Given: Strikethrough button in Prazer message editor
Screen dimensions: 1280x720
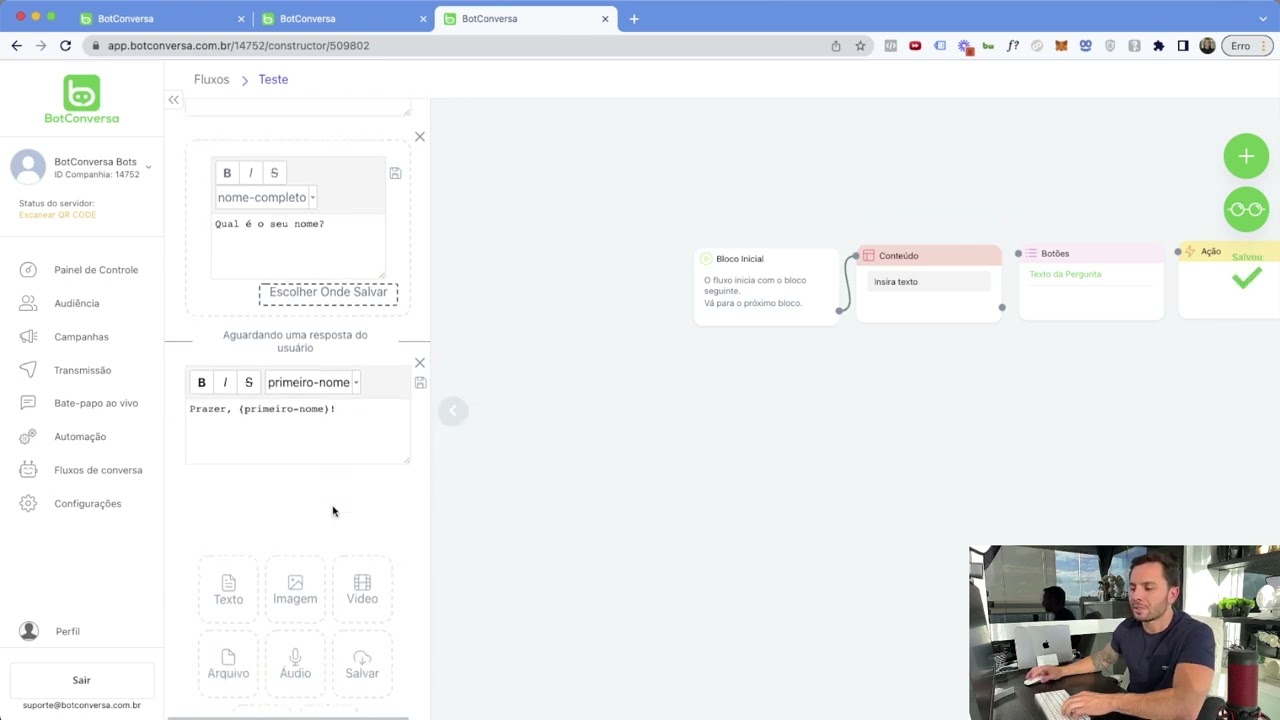Looking at the screenshot, I should 249,382.
